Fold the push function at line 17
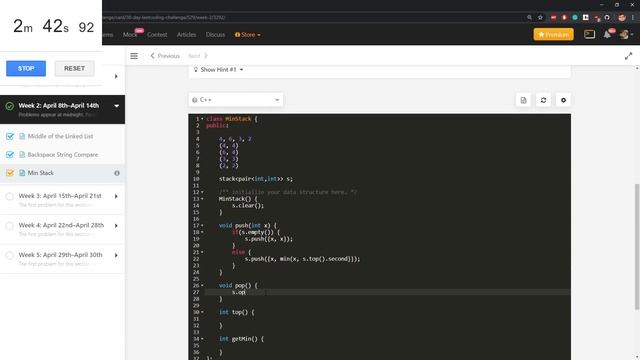The height and width of the screenshot is (360, 640). (202, 225)
